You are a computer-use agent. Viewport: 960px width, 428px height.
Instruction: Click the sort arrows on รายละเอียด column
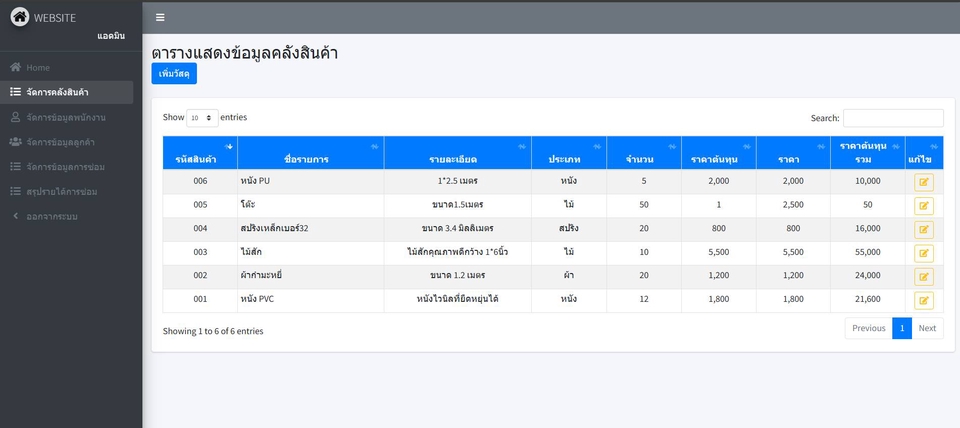tap(522, 146)
